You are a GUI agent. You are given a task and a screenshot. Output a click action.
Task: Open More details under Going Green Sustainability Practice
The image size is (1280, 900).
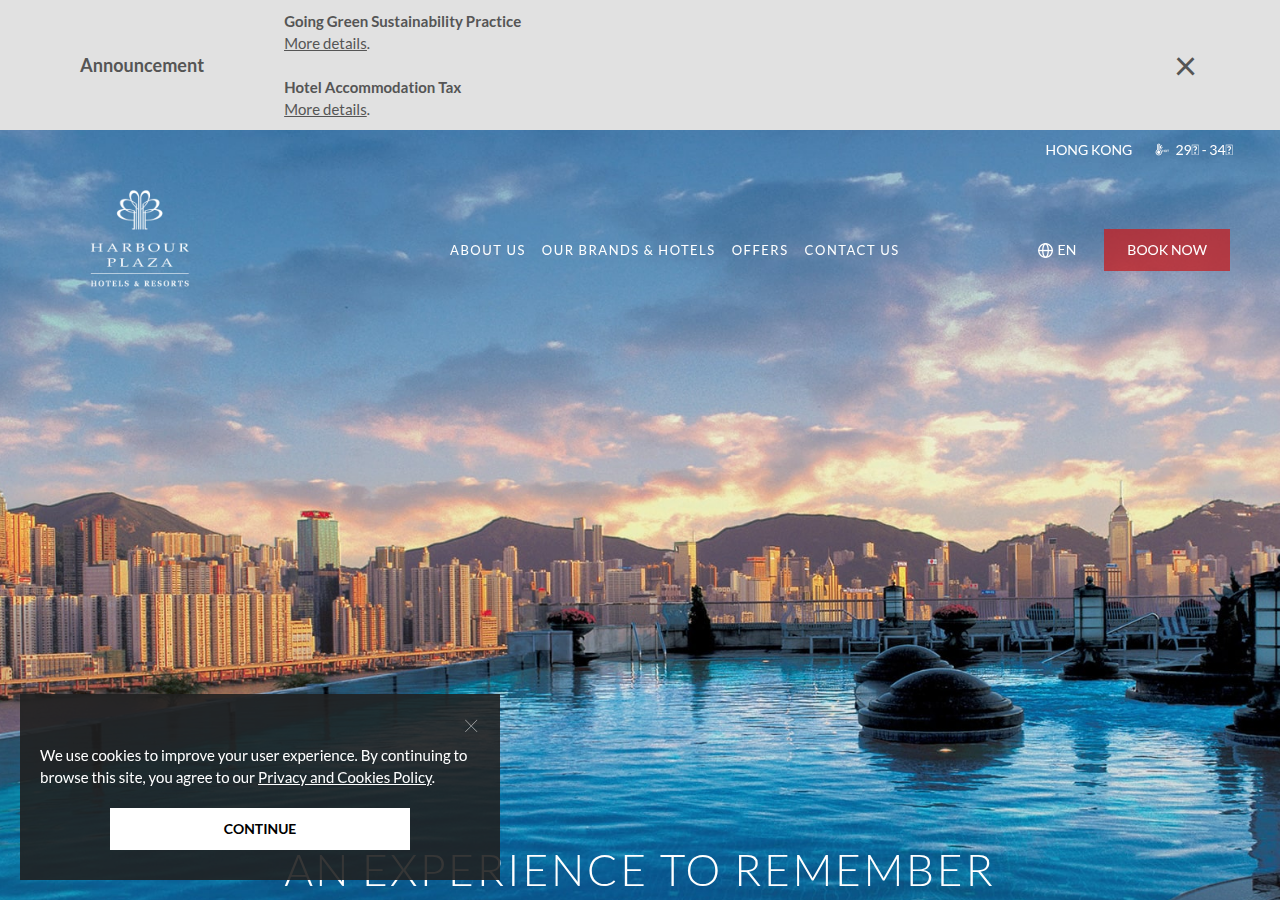click(325, 43)
